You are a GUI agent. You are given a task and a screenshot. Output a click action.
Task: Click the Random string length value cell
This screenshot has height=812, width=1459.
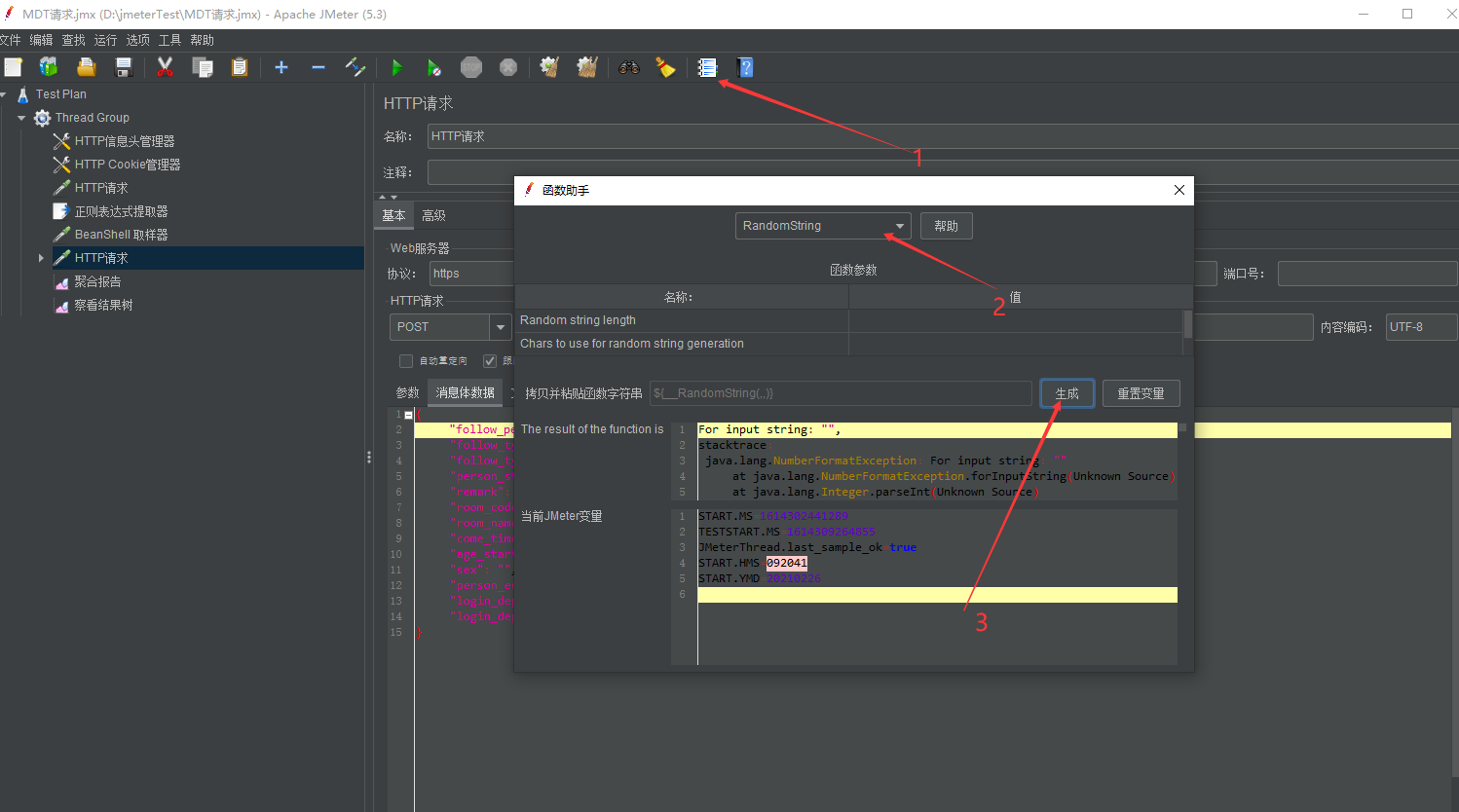click(x=1016, y=320)
